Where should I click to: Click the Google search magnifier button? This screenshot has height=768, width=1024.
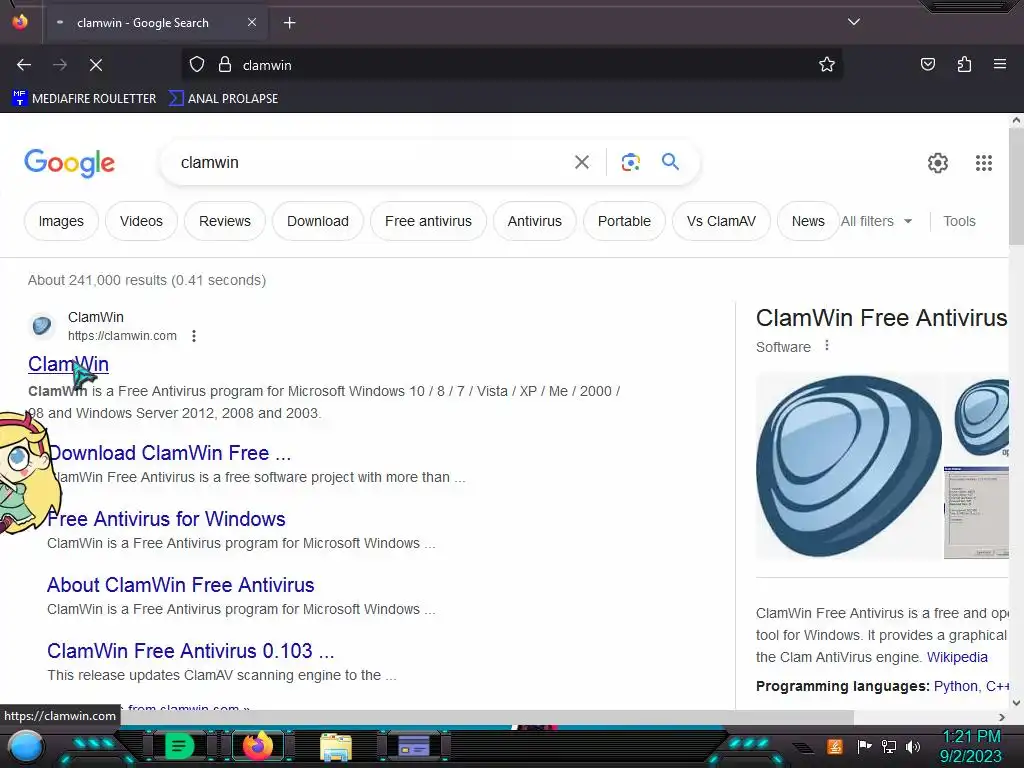670,162
